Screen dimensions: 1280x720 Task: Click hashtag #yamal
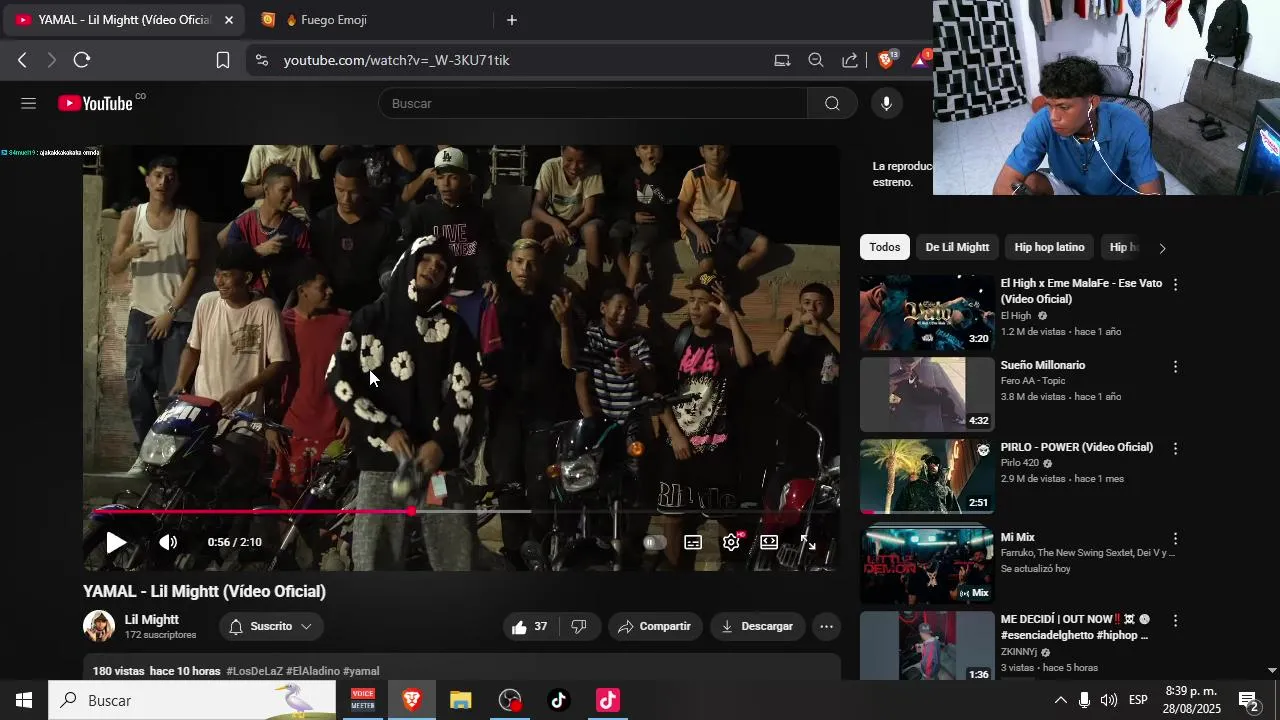[x=361, y=671]
